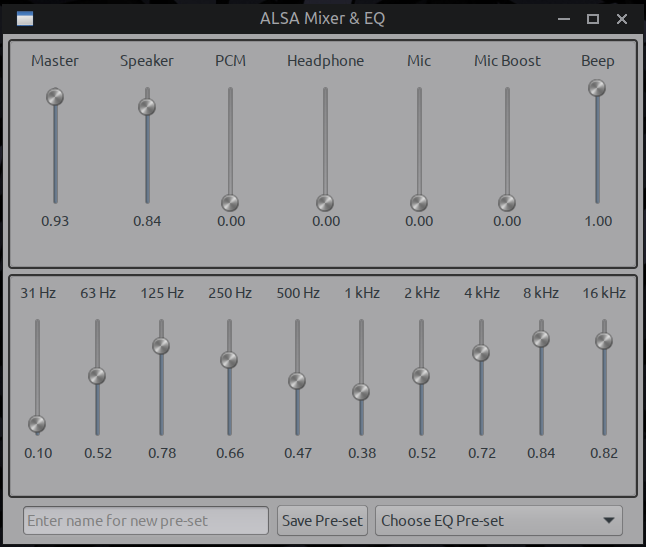The image size is (646, 547).
Task: Click the Headphone label
Action: pyautogui.click(x=325, y=61)
